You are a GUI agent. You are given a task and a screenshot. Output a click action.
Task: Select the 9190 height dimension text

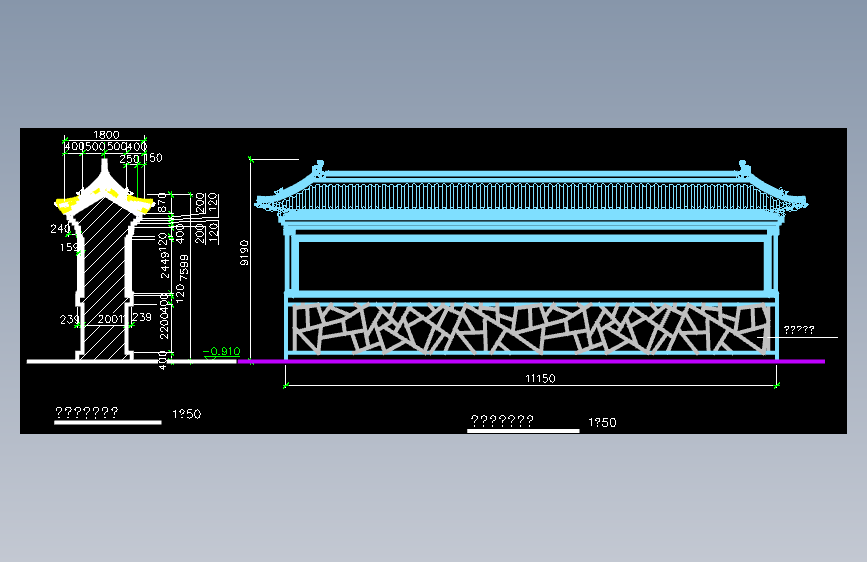point(244,253)
